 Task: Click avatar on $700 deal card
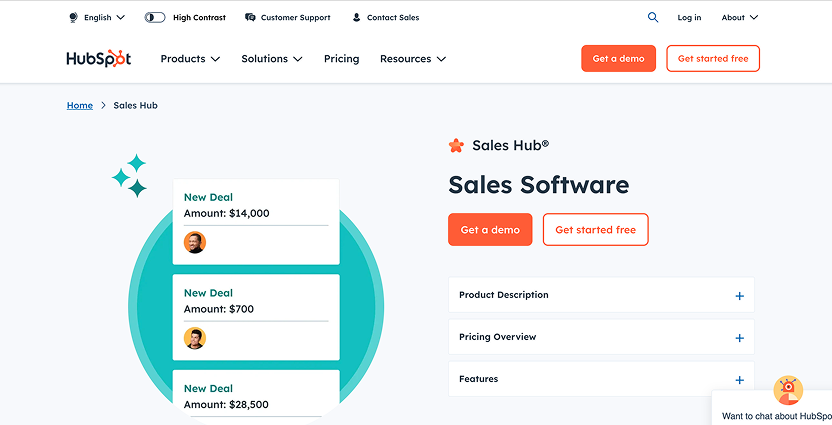[195, 338]
